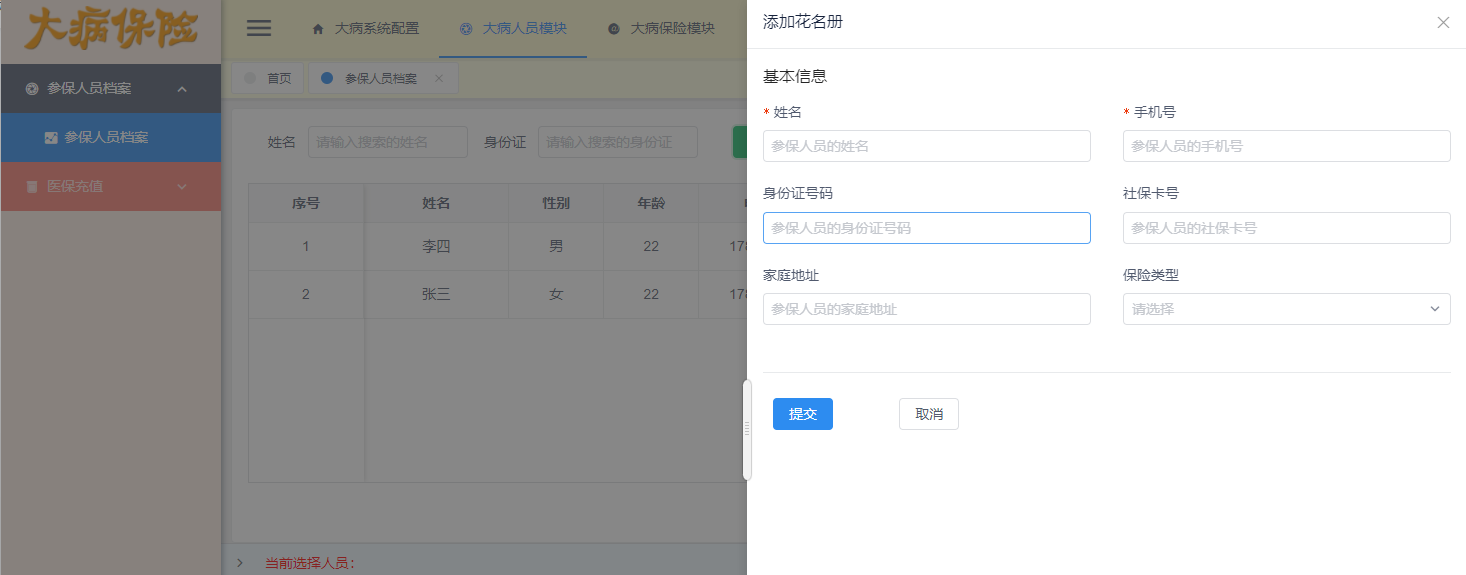Click the 身份证号码 input field
This screenshot has height=575, width=1466.
[x=926, y=228]
